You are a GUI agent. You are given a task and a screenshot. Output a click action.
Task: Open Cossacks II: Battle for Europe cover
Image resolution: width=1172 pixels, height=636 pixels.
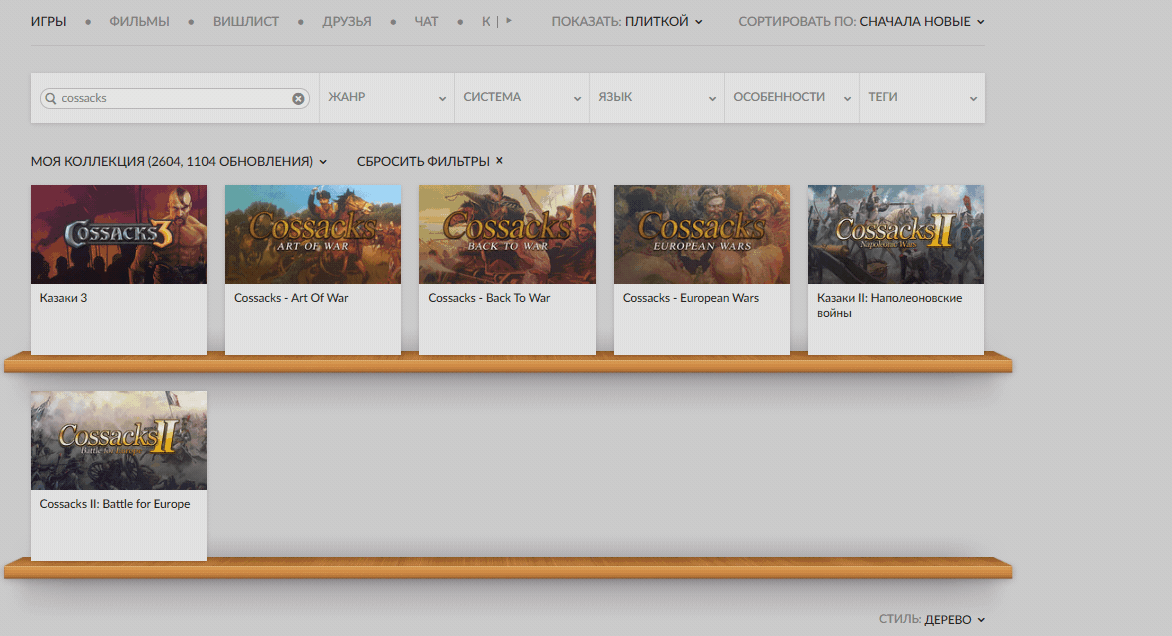[119, 440]
